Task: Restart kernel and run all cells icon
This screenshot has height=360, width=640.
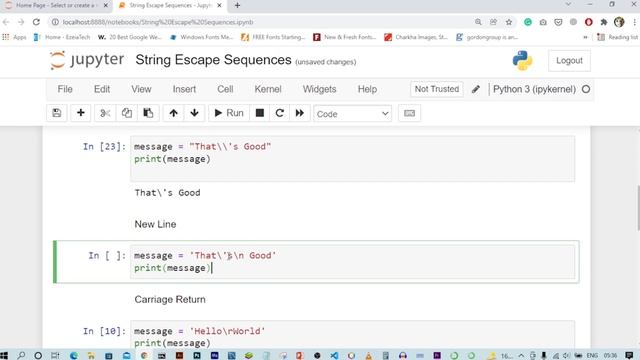Action: coord(300,113)
